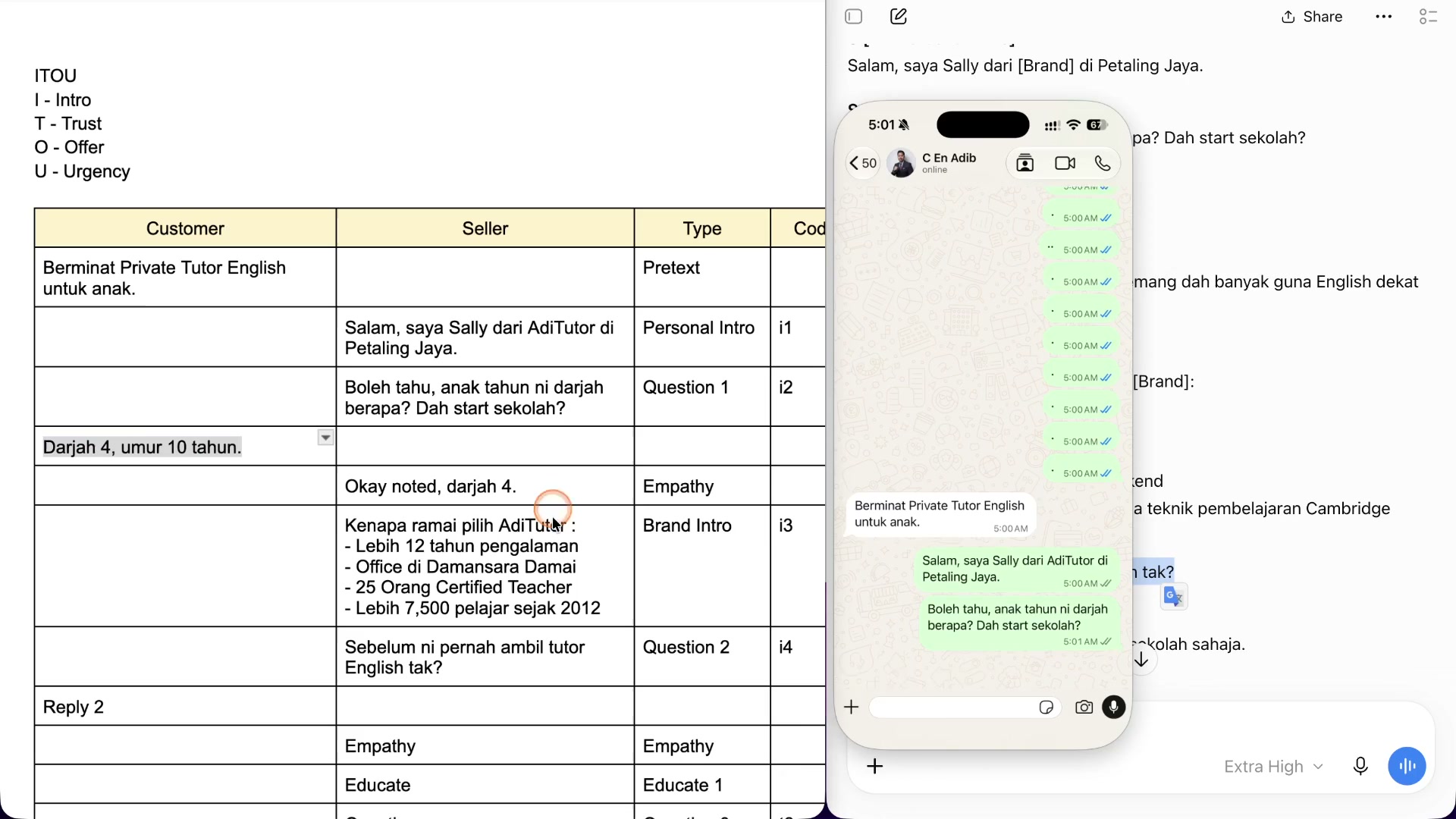Viewport: 1456px width, 819px height.
Task: Toggle the sidebar panel icon in chat app
Action: (854, 17)
